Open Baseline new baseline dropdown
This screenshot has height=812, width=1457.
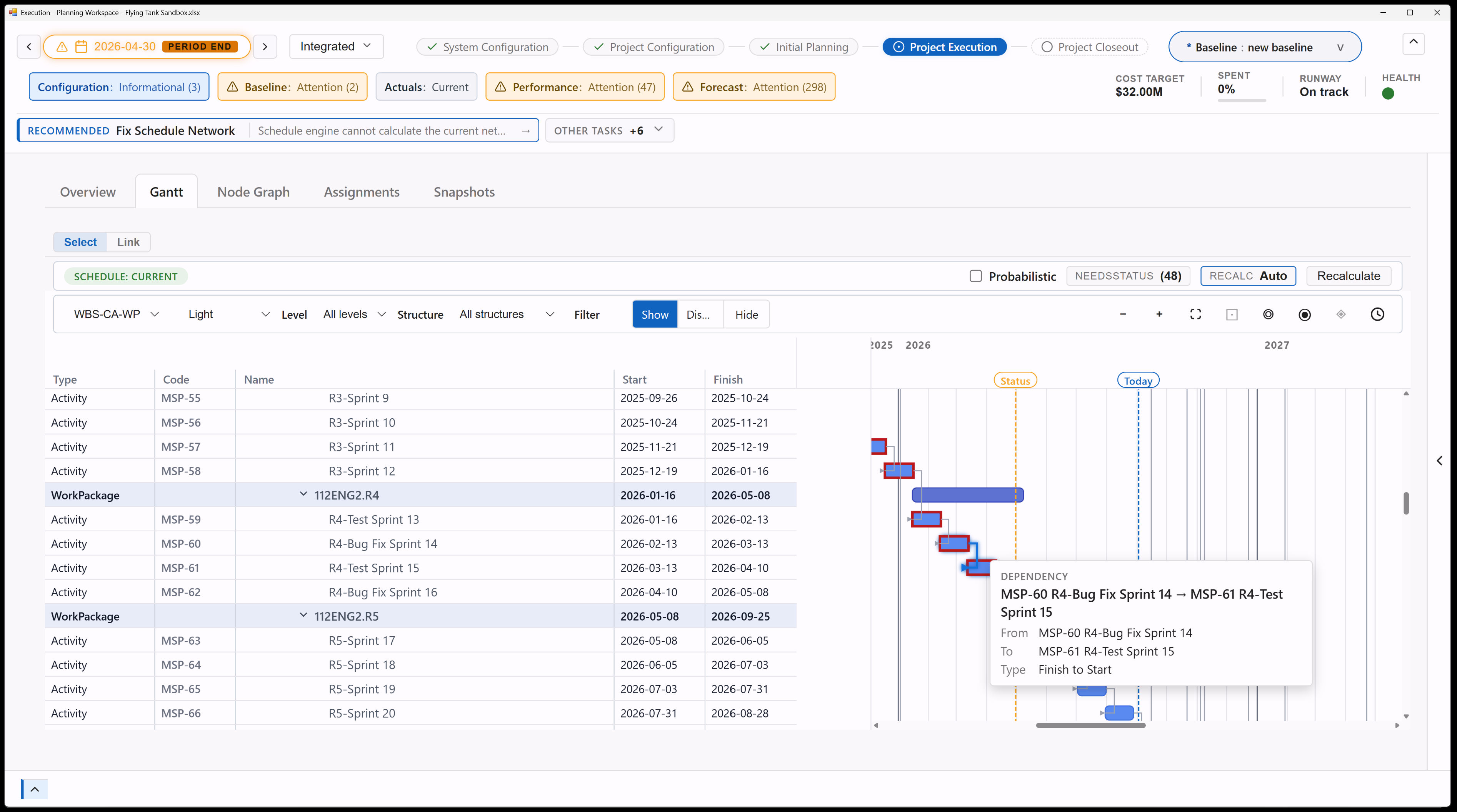(x=1265, y=47)
